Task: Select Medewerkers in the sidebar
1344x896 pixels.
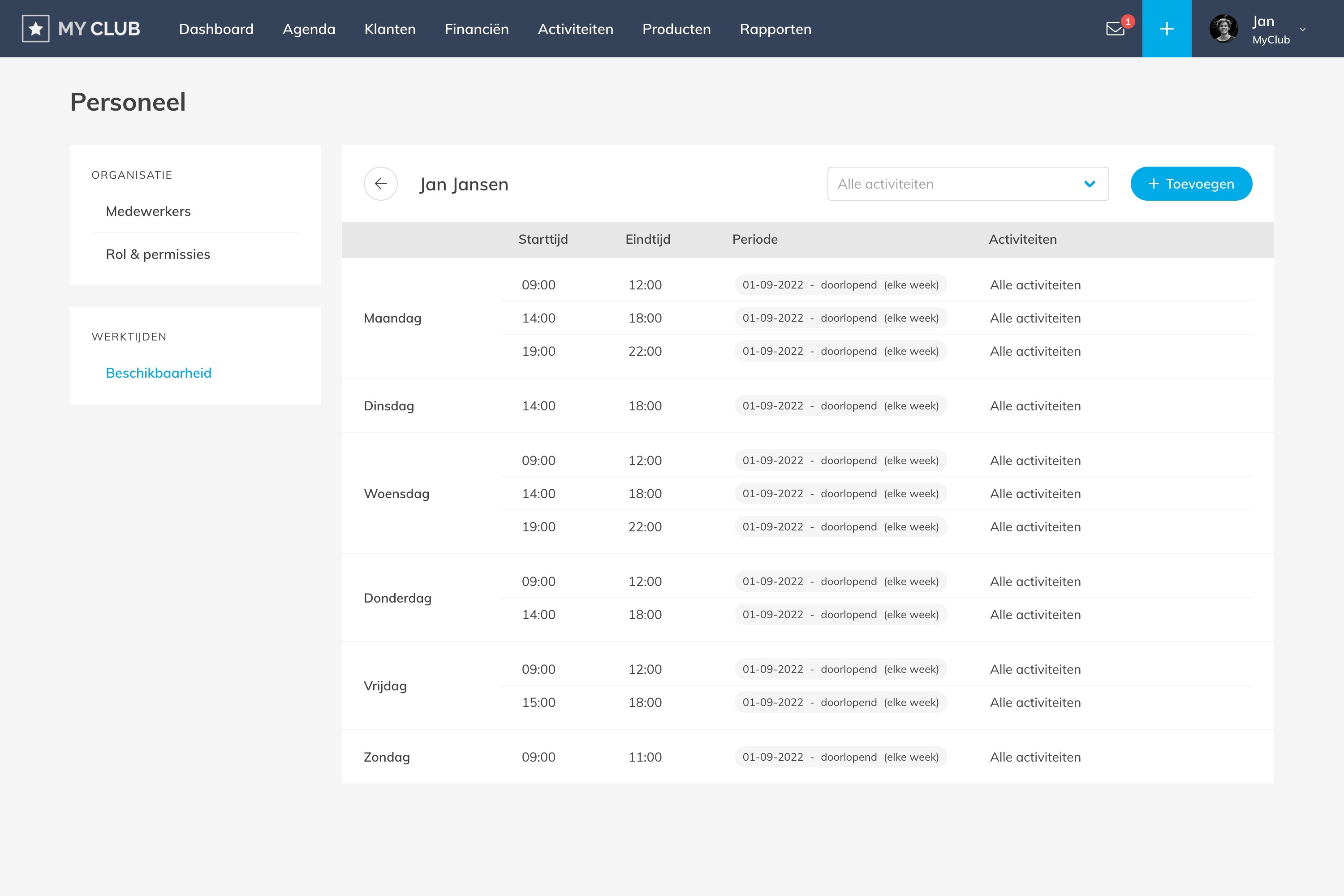Action: pos(148,211)
